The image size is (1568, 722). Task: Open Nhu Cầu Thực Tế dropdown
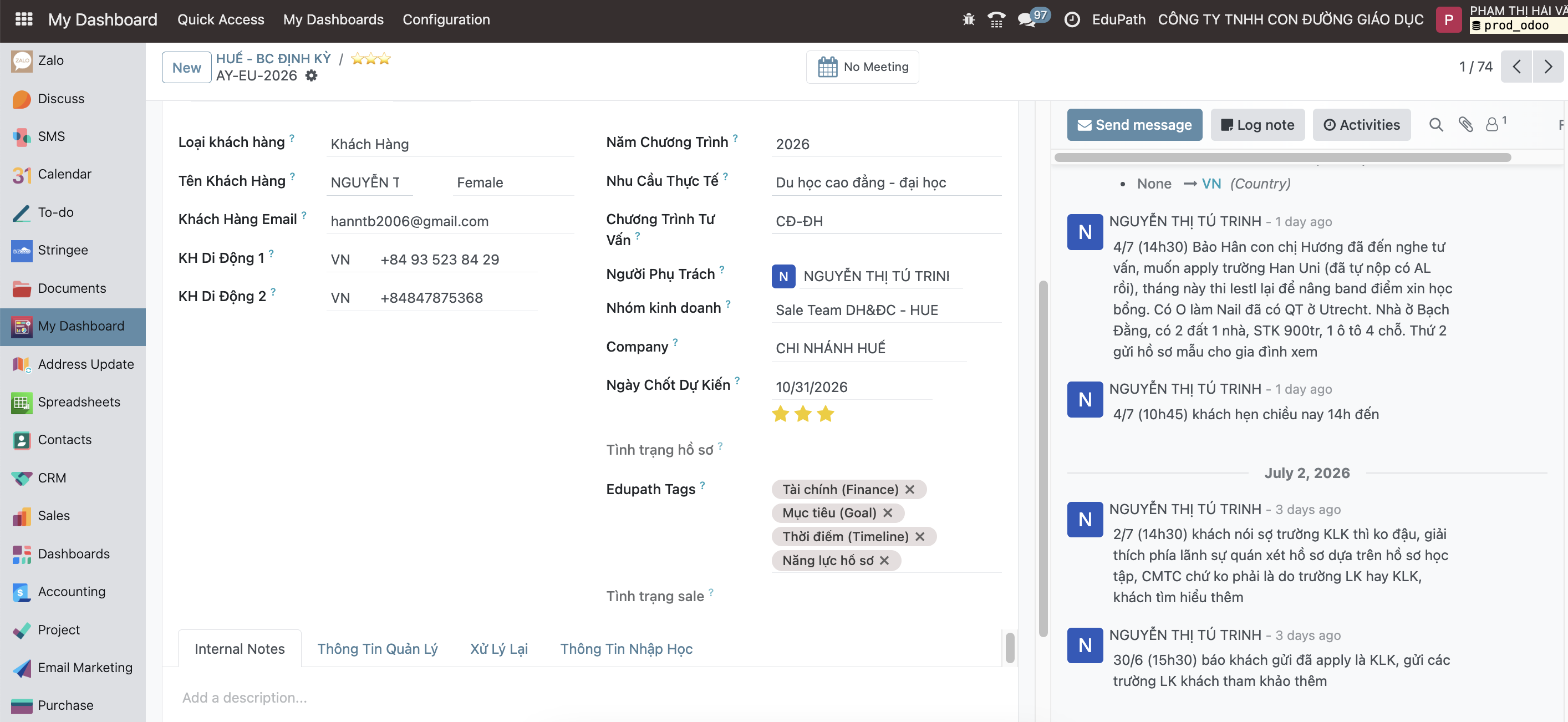click(886, 182)
